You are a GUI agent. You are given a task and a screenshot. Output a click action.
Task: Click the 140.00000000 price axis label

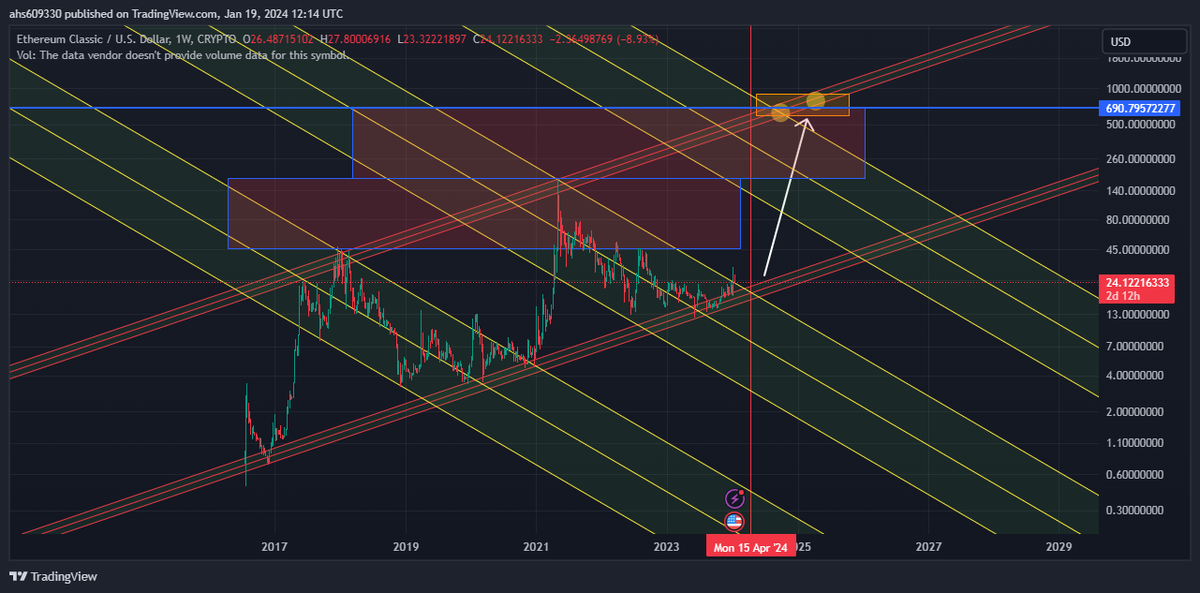click(1136, 190)
